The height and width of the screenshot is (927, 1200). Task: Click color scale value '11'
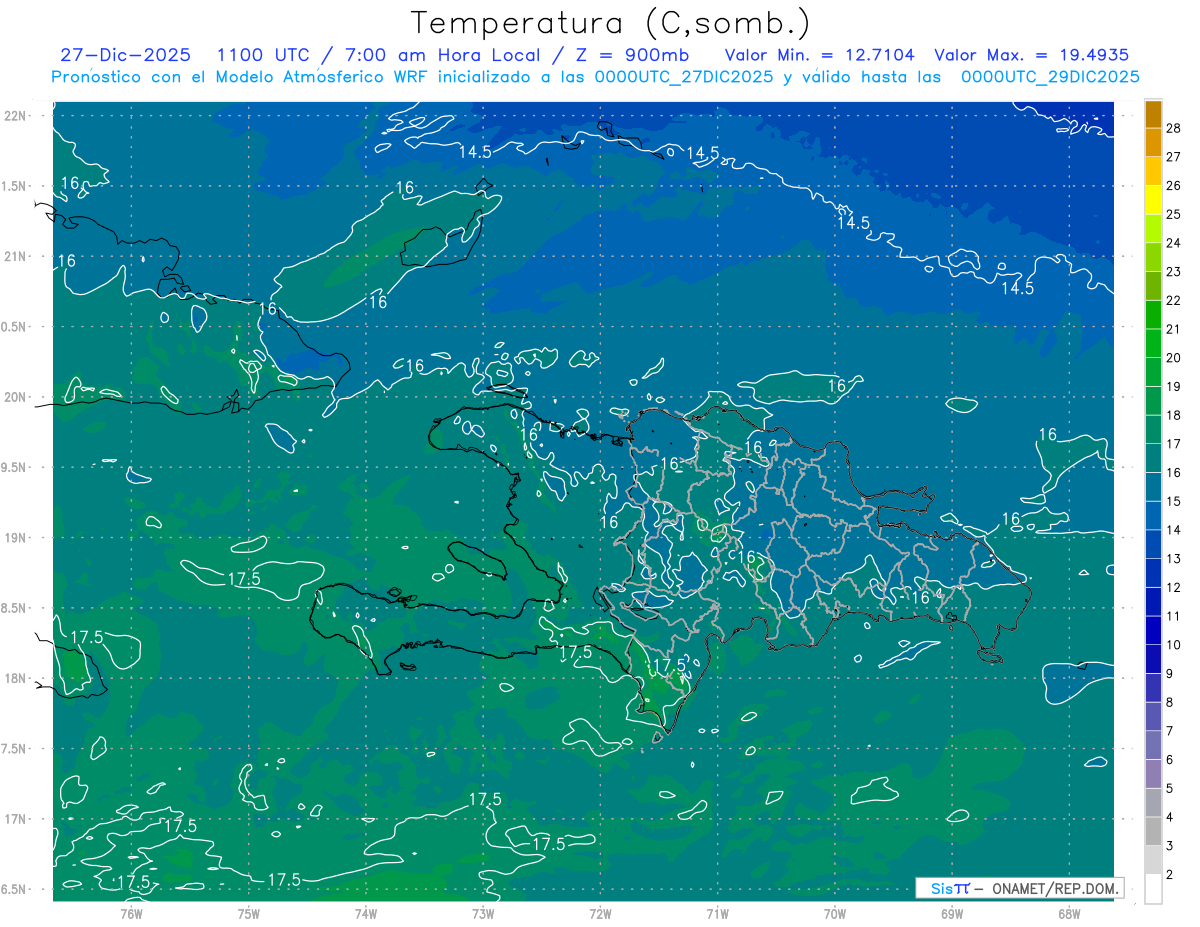pyautogui.click(x=1174, y=616)
